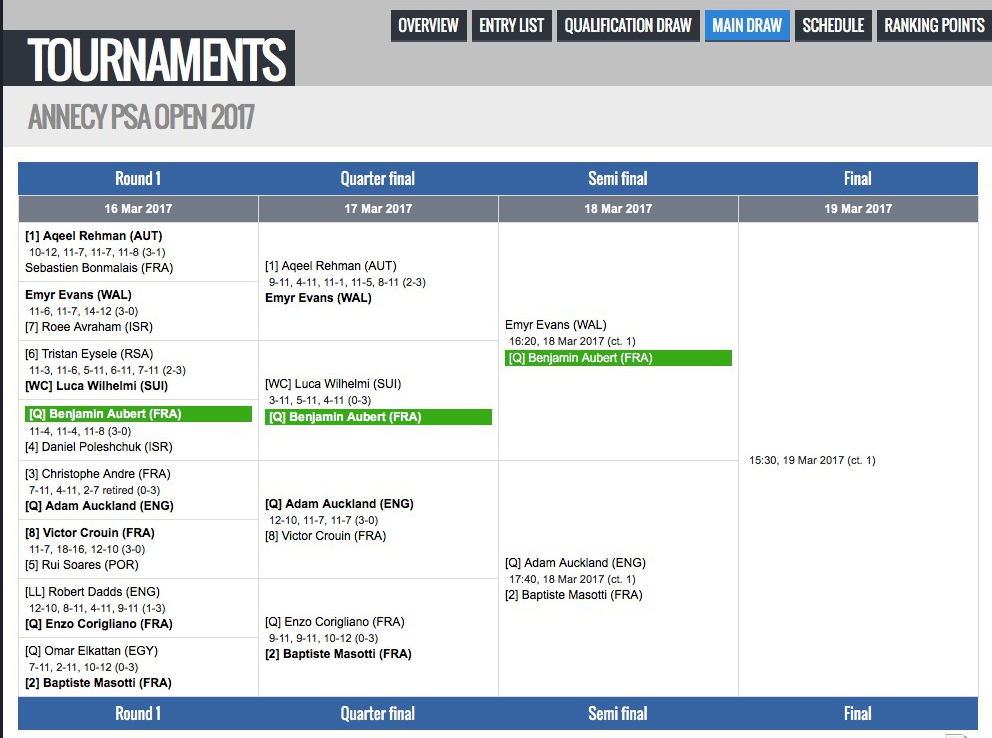Image resolution: width=992 pixels, height=738 pixels.
Task: Click the TOURNAMENTS header logo
Action: point(156,60)
